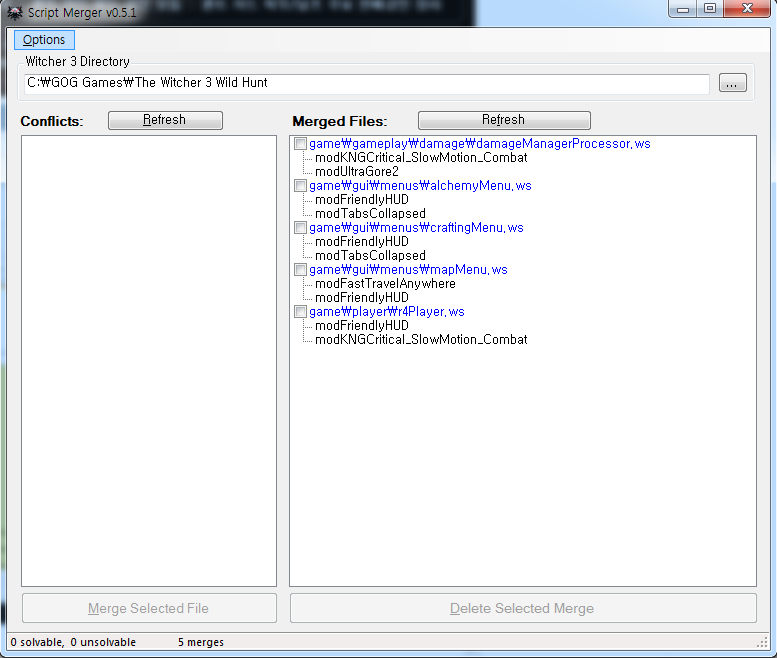Click the Witcher 3 directory path field
The width and height of the screenshot is (777, 658).
point(366,84)
